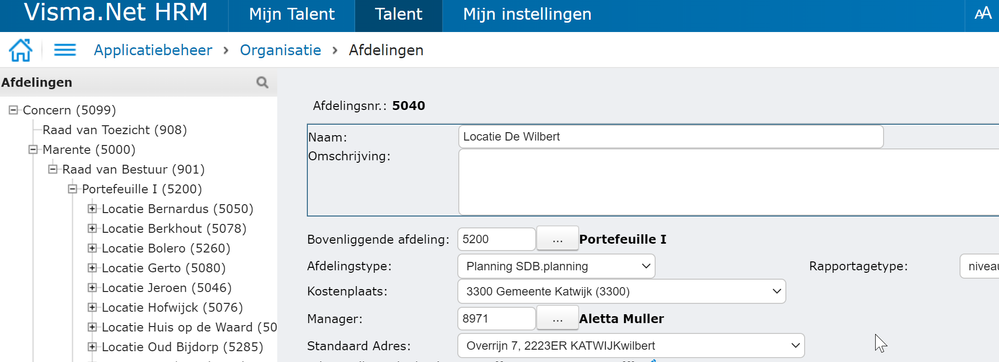Expand Locatie Jeroen (5046)
Viewport: 999px width, 362px height.
[x=92, y=287]
